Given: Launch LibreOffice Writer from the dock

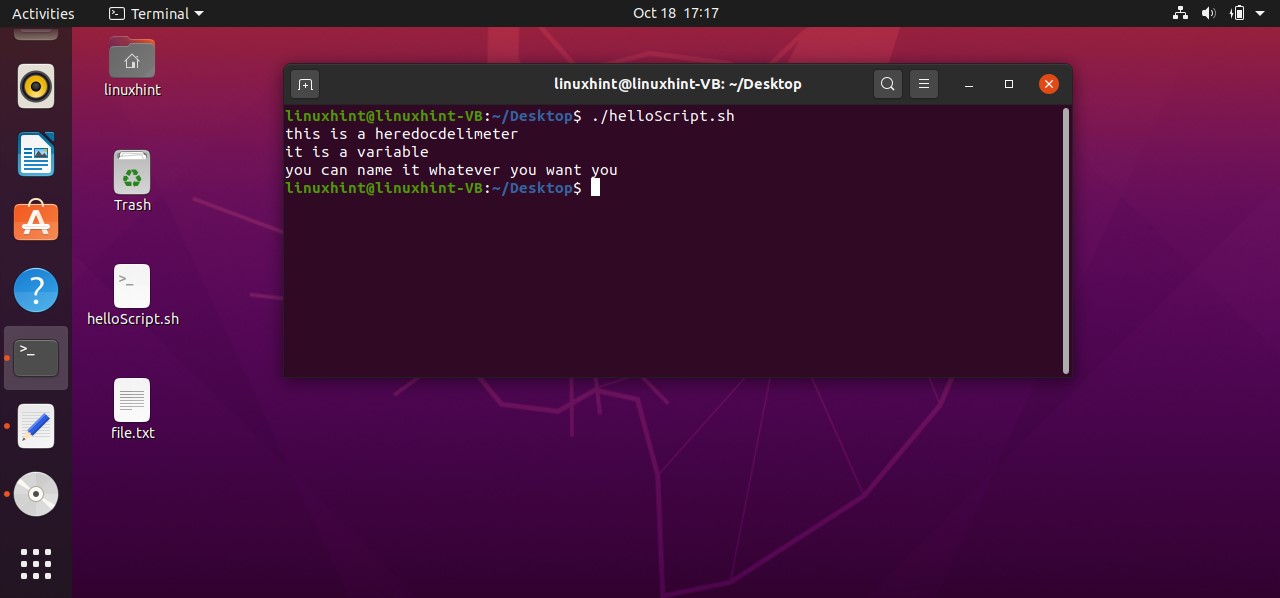Looking at the screenshot, I should [x=36, y=155].
